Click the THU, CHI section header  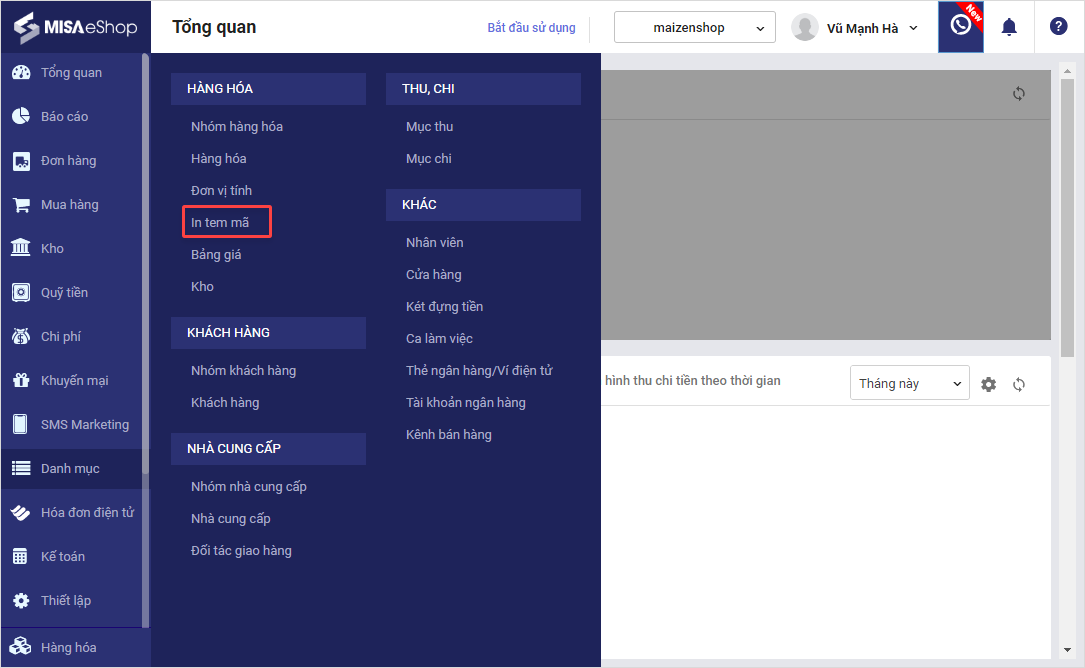483,89
